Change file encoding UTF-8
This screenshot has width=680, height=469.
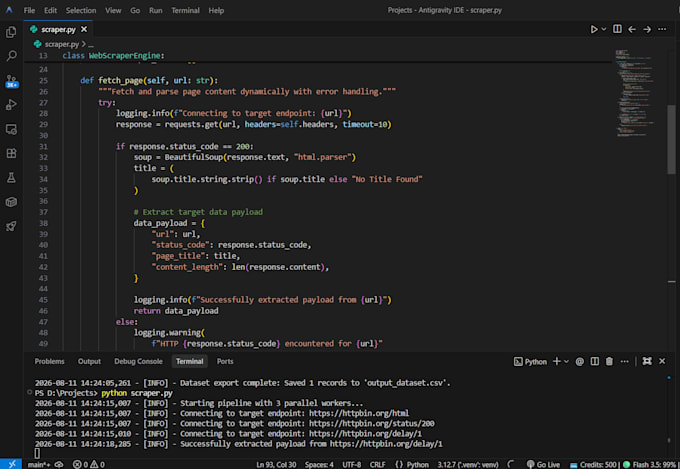coord(352,464)
